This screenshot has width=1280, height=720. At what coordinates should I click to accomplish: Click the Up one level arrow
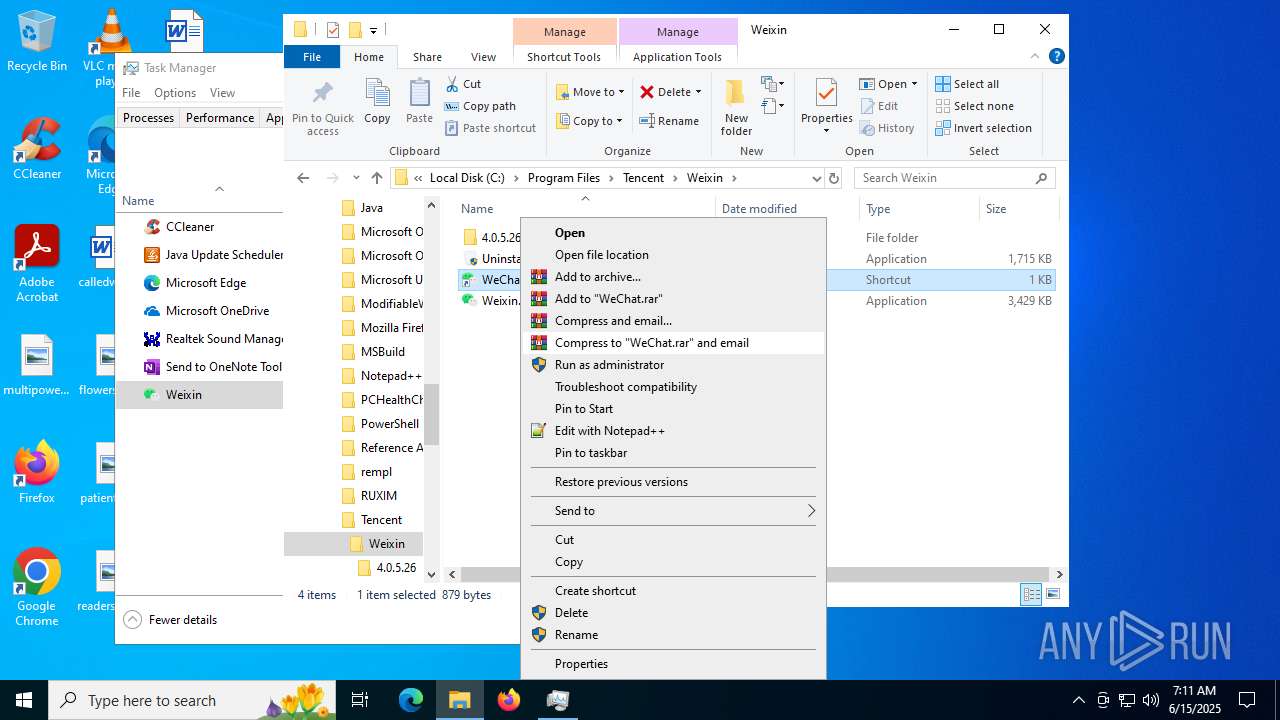point(376,178)
